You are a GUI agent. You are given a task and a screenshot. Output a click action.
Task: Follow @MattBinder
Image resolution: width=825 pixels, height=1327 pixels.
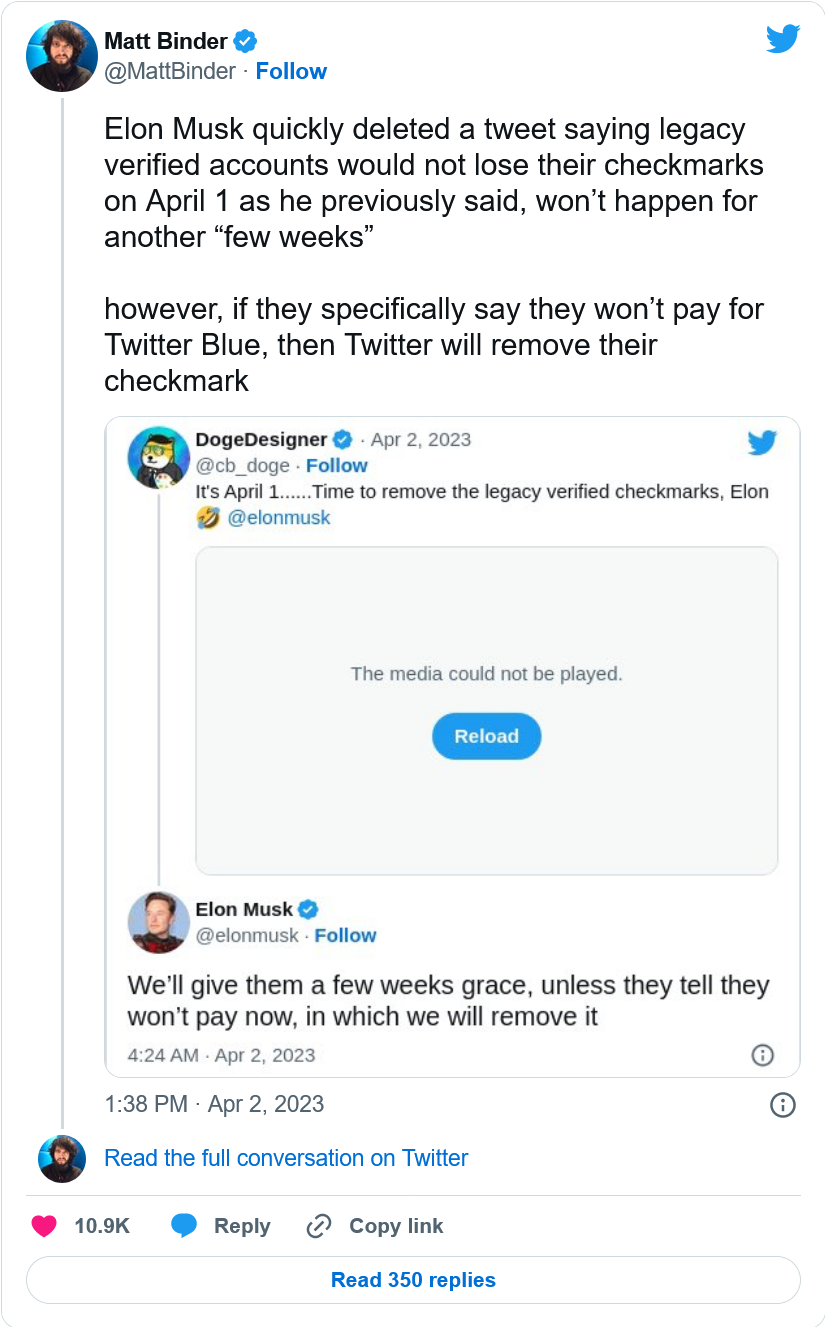tap(291, 72)
